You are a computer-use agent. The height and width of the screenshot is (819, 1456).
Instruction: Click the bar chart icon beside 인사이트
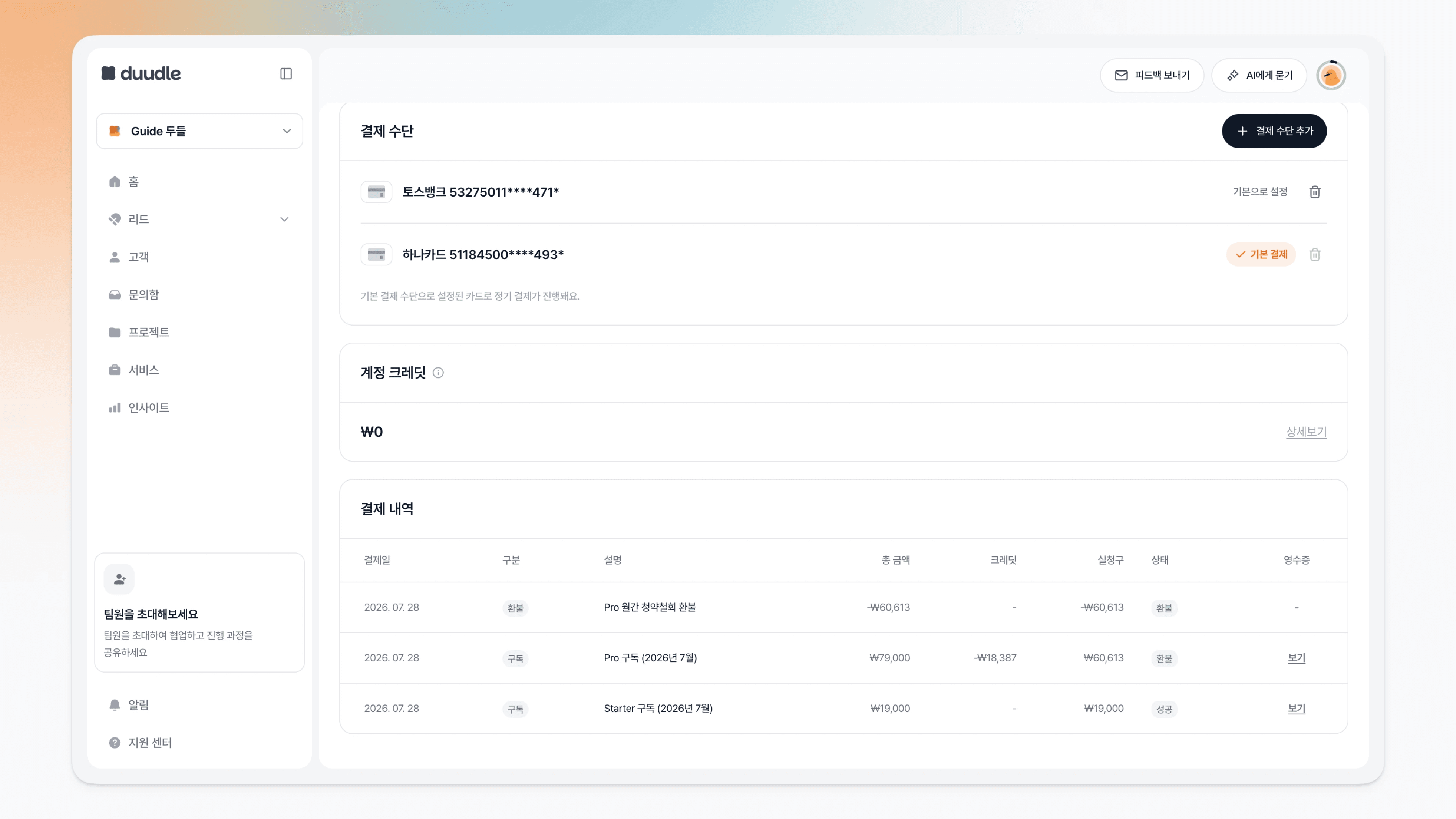coord(115,408)
